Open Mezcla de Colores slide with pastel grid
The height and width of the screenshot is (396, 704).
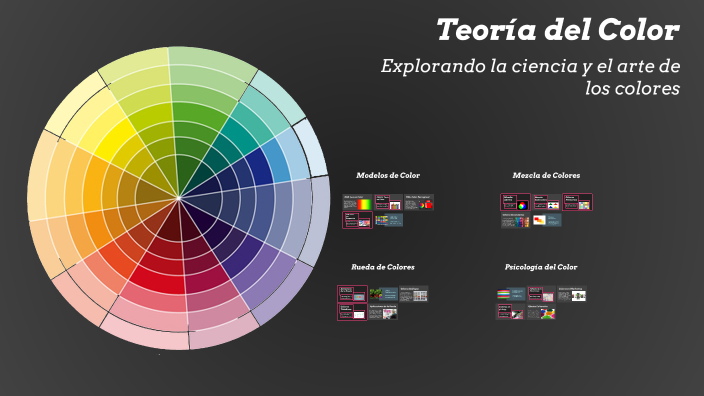click(577, 202)
